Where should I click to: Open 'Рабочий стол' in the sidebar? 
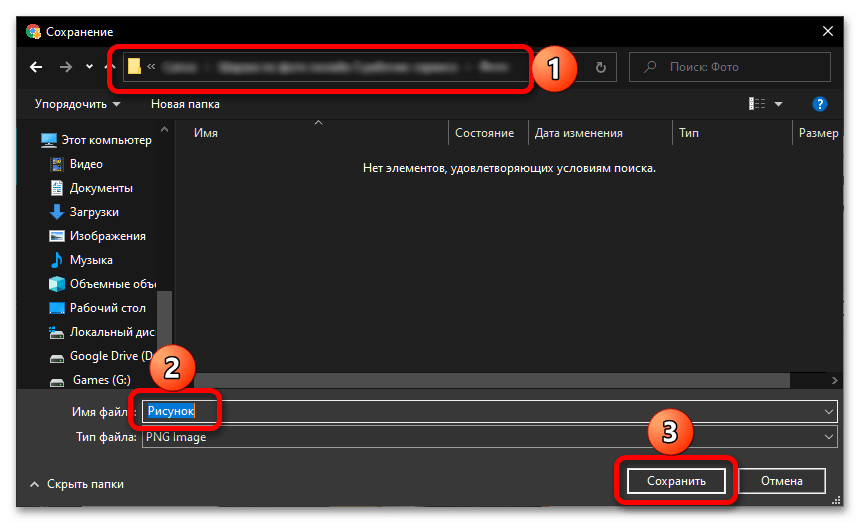point(98,308)
